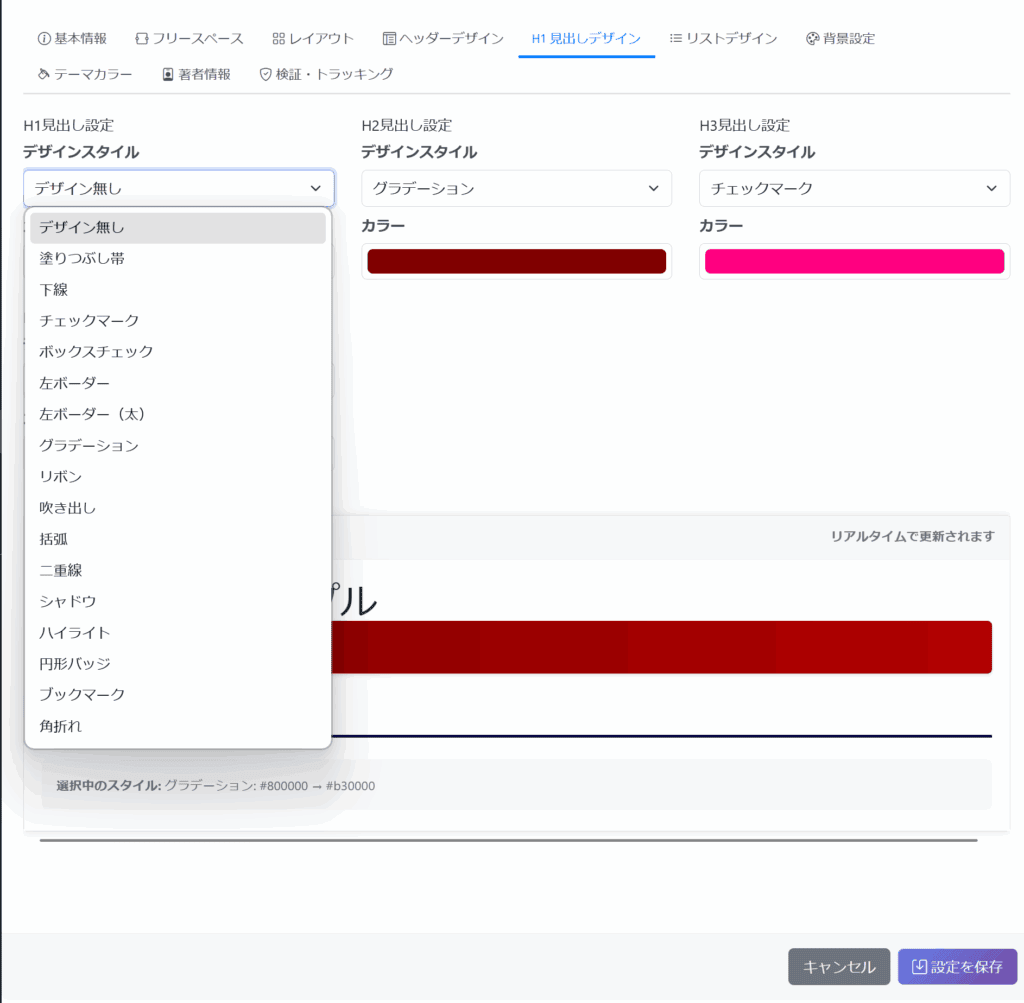Image resolution: width=1024 pixels, height=1003 pixels.
Task: Choose 左ボーダー option
Action: pyautogui.click(x=178, y=383)
